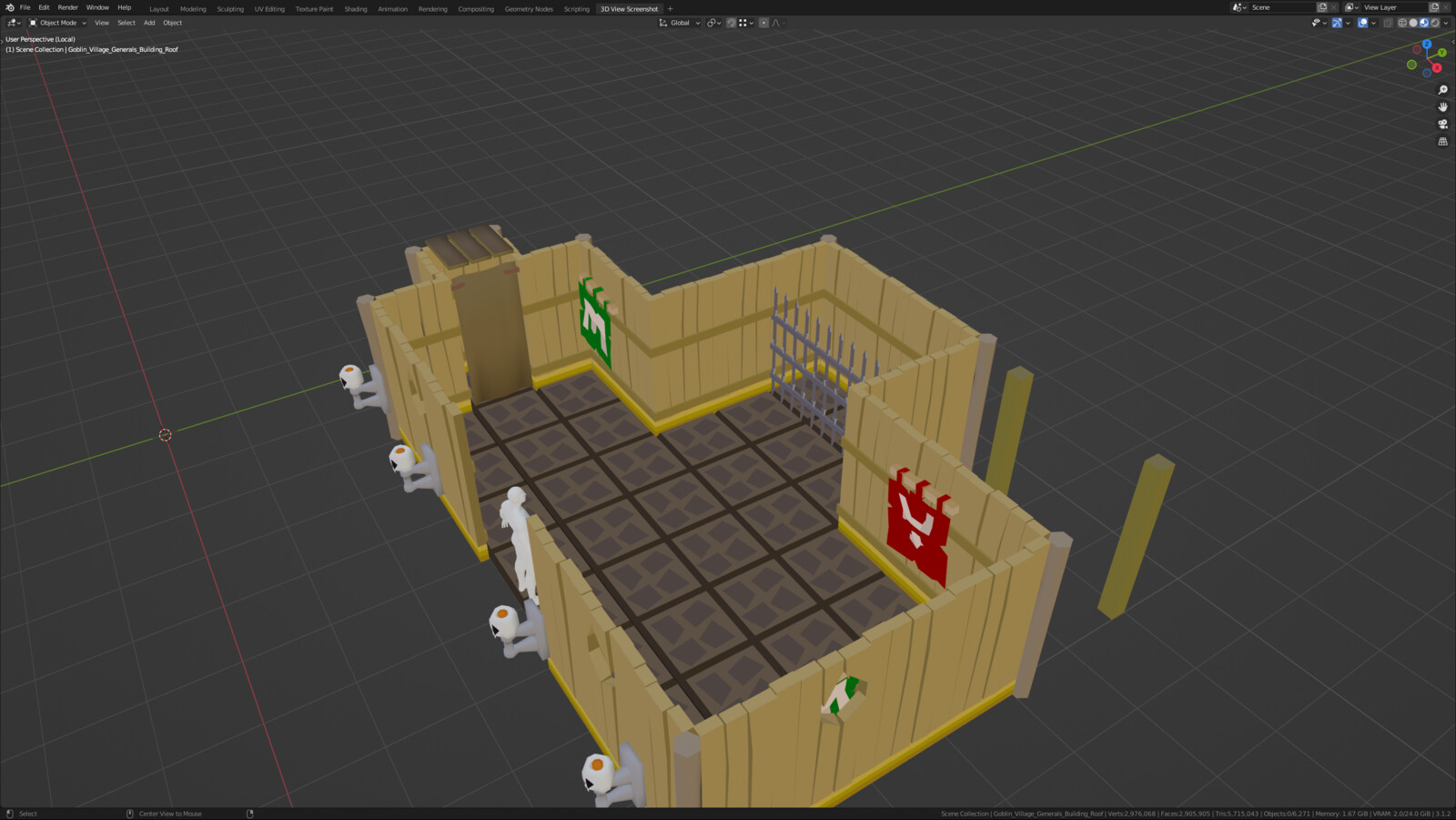This screenshot has height=820, width=1456.
Task: Toggle viewport overlays
Action: 1362,23
